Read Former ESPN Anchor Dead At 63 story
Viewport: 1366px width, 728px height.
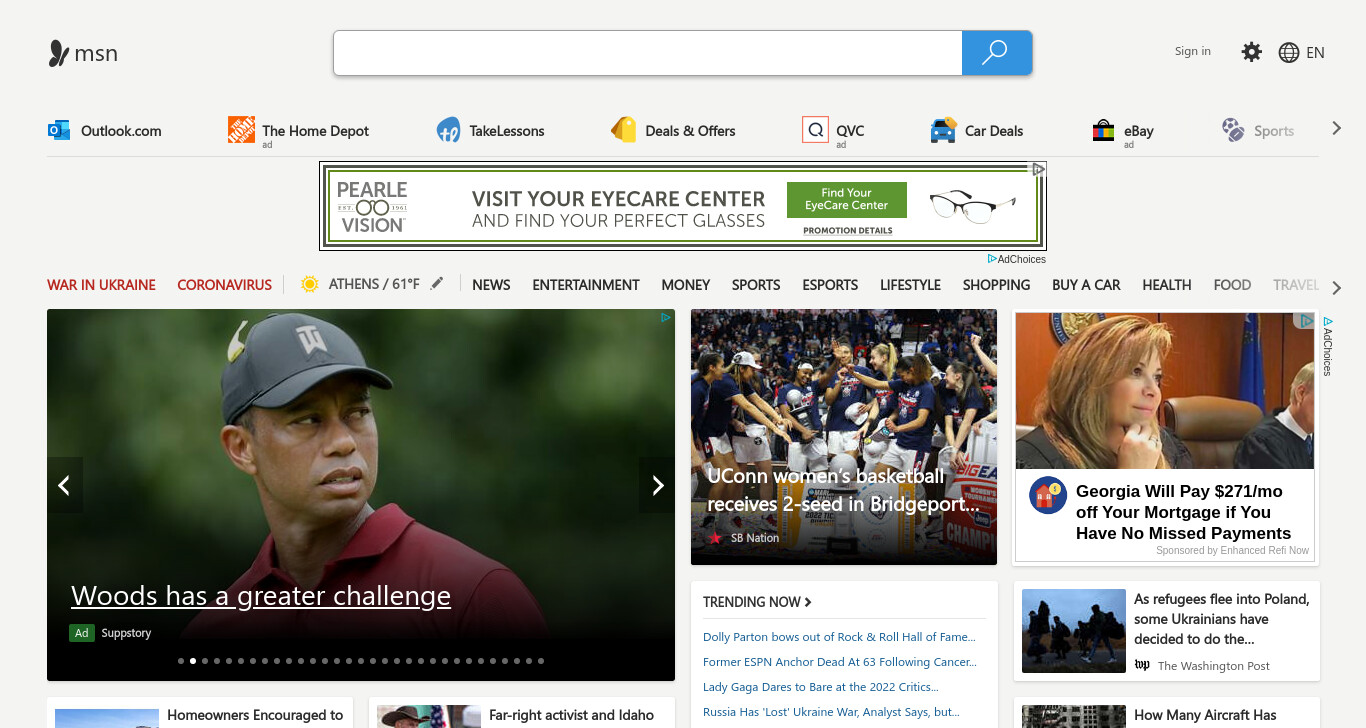click(x=840, y=662)
